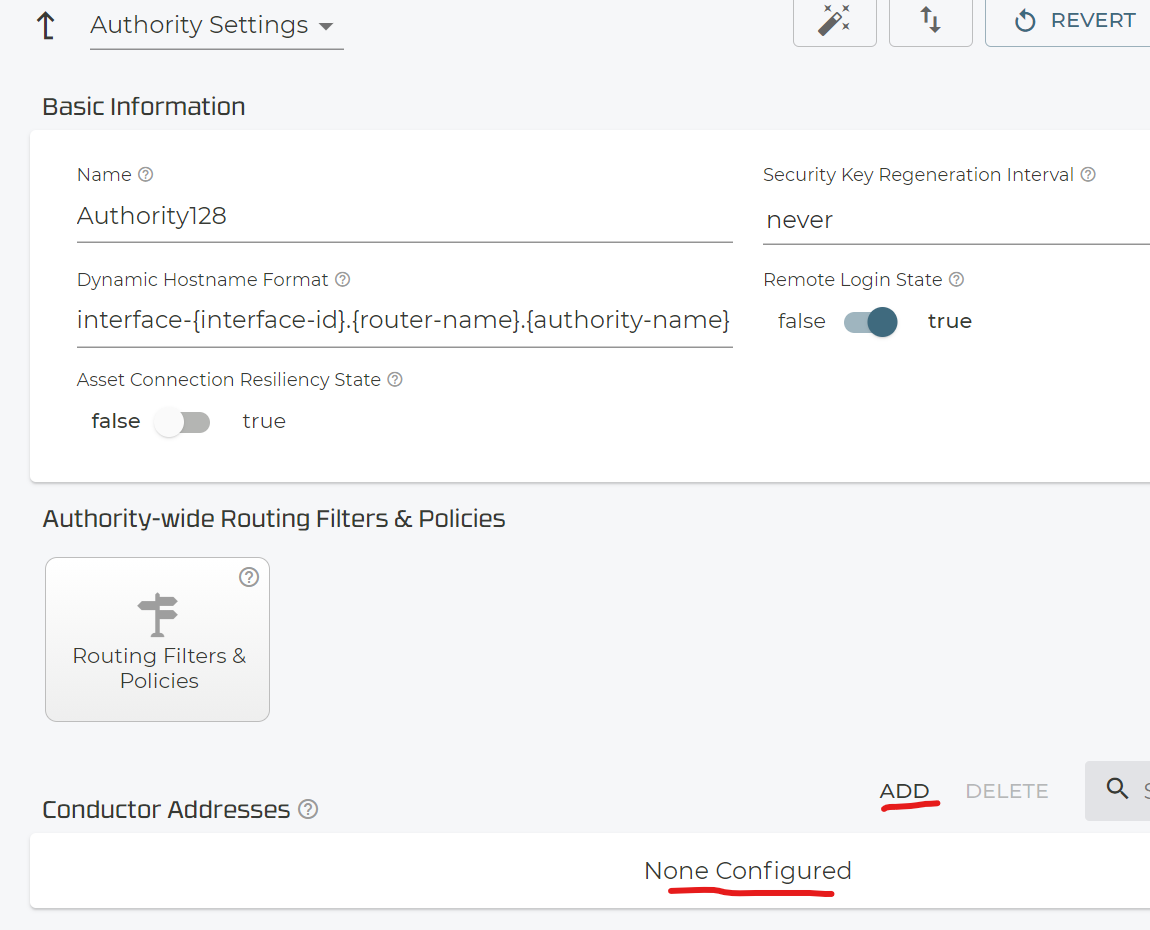Click help icon beside Remote Login State
Image resolution: width=1150 pixels, height=930 pixels.
pos(956,280)
